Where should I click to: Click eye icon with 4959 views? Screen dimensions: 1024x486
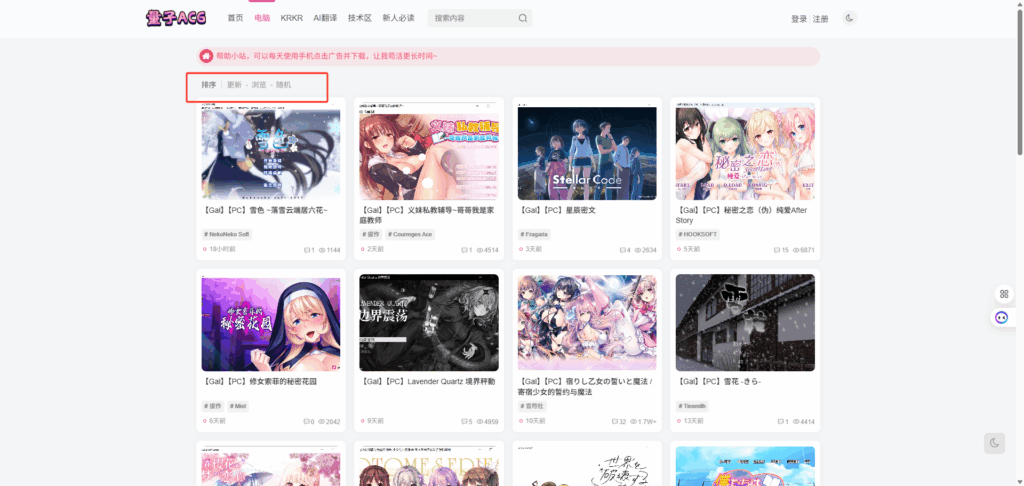tap(480, 422)
